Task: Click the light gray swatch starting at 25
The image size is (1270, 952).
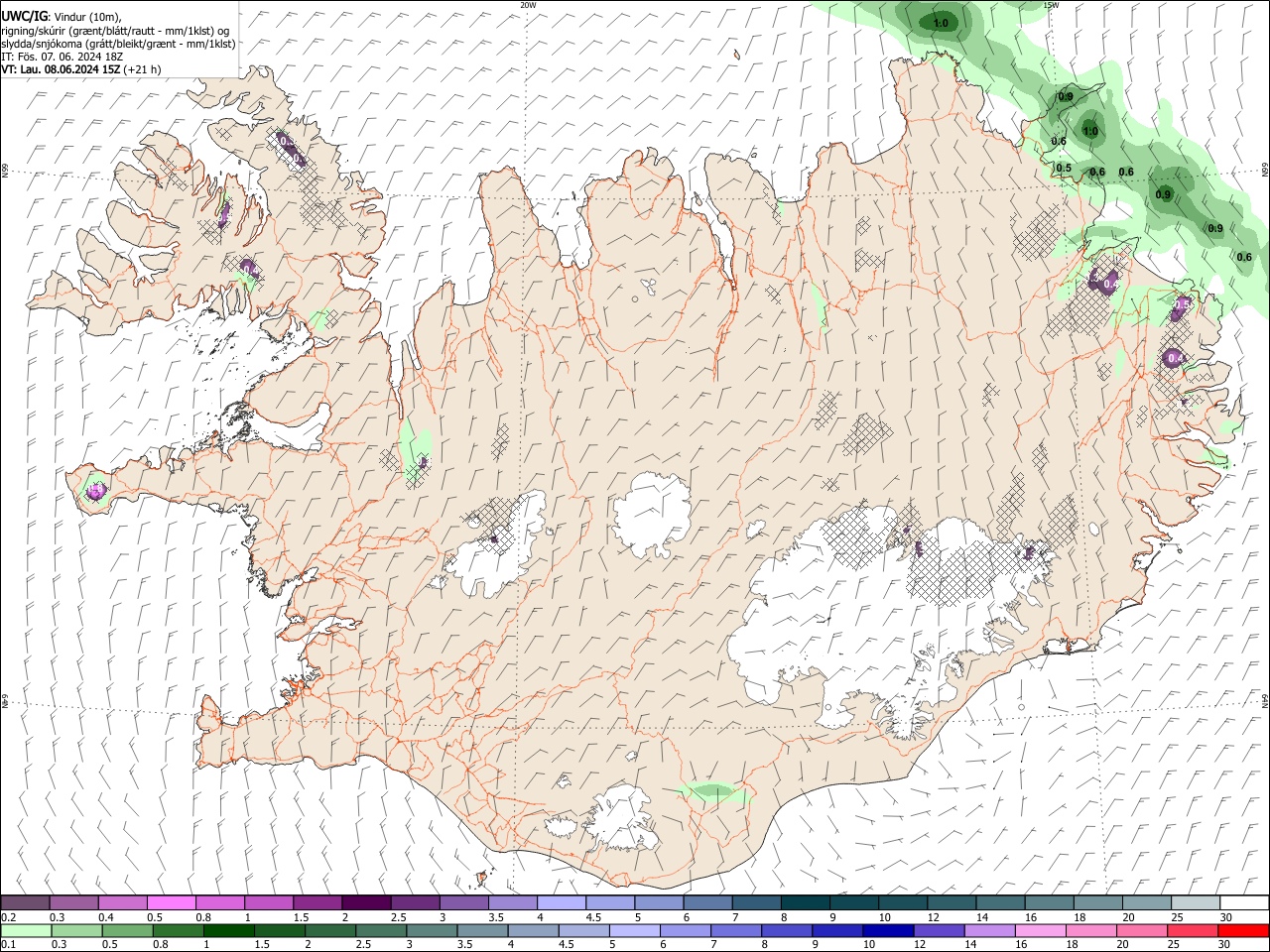Action: pos(1195,903)
